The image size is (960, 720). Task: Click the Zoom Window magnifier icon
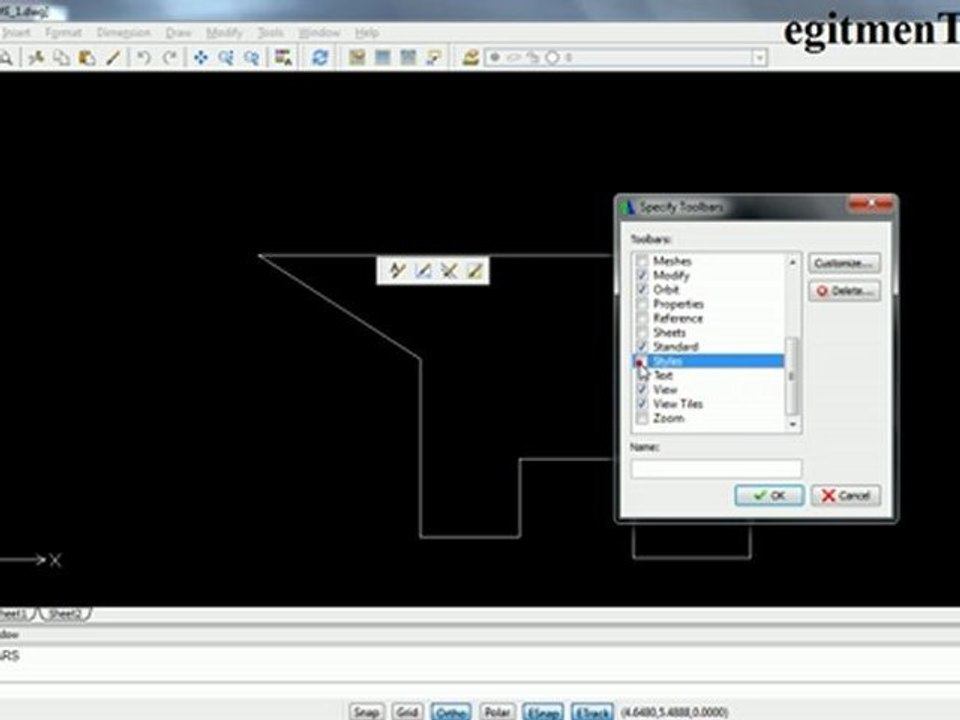pos(226,58)
